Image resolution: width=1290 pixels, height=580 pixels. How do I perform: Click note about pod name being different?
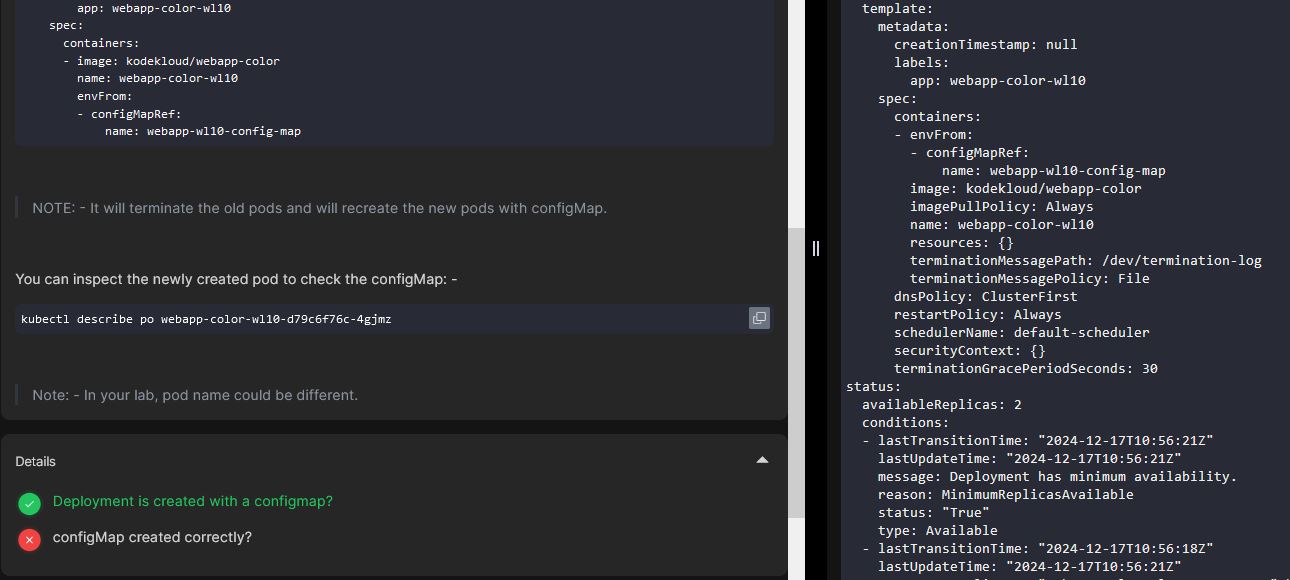194,395
